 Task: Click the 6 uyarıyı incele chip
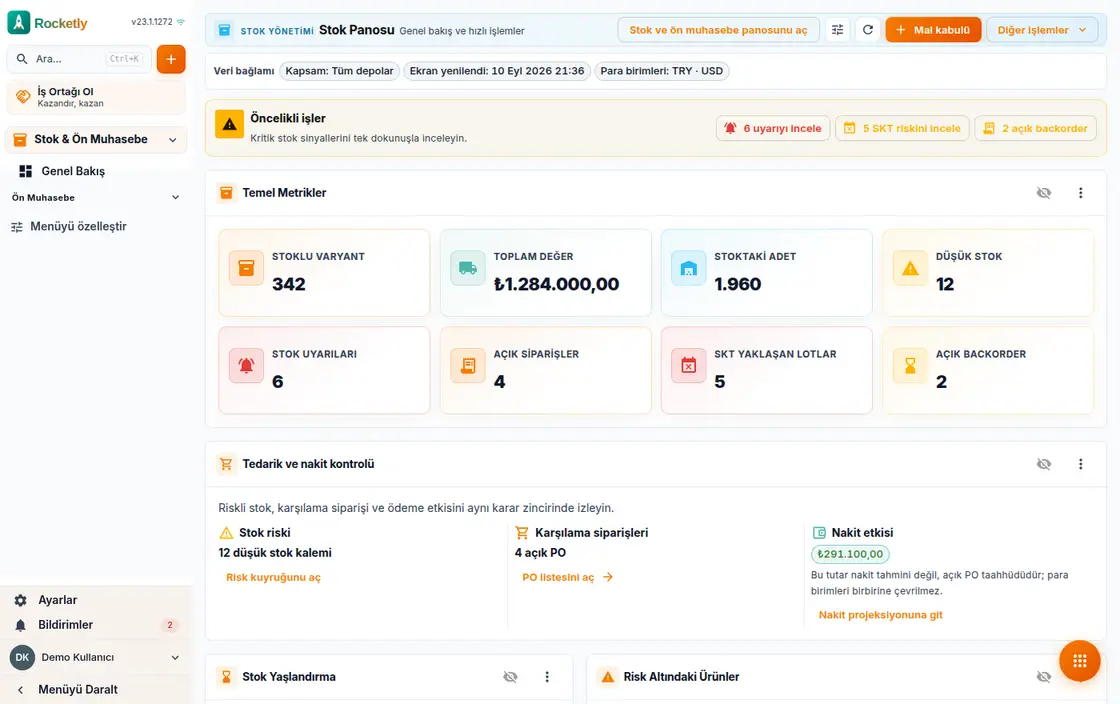(773, 129)
